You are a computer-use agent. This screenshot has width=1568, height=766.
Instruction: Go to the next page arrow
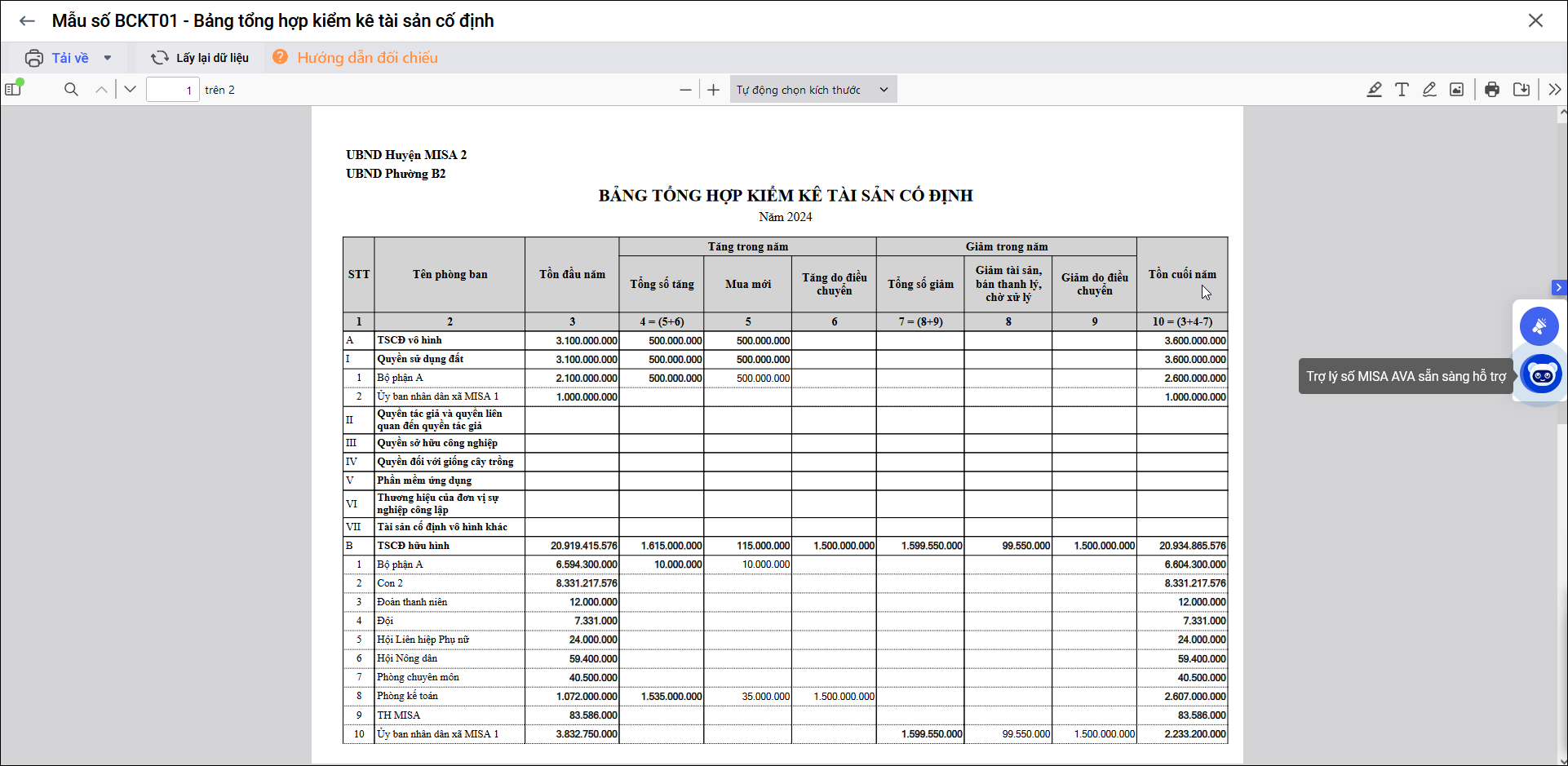(x=130, y=90)
